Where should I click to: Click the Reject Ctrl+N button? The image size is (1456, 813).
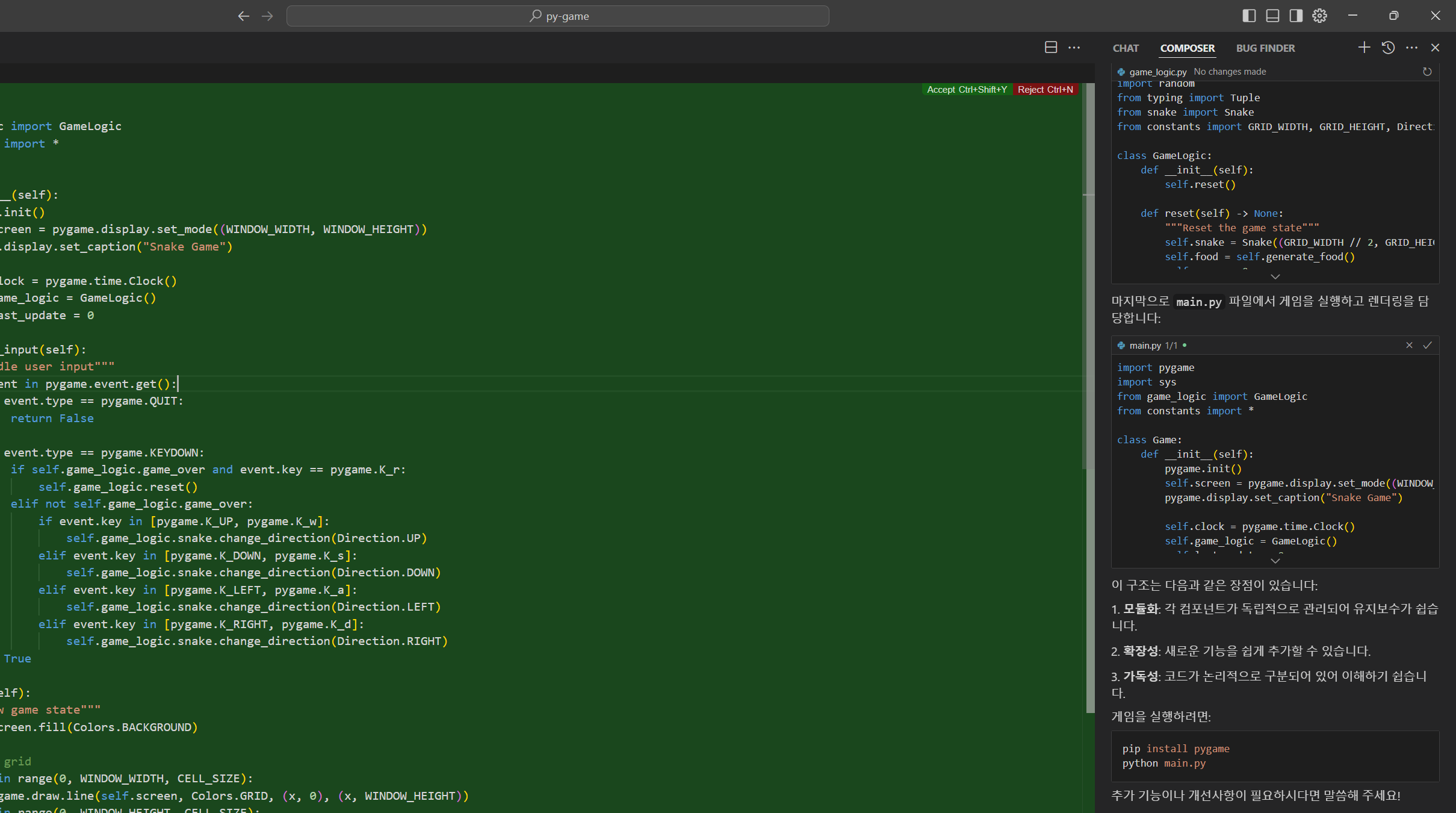click(x=1046, y=89)
